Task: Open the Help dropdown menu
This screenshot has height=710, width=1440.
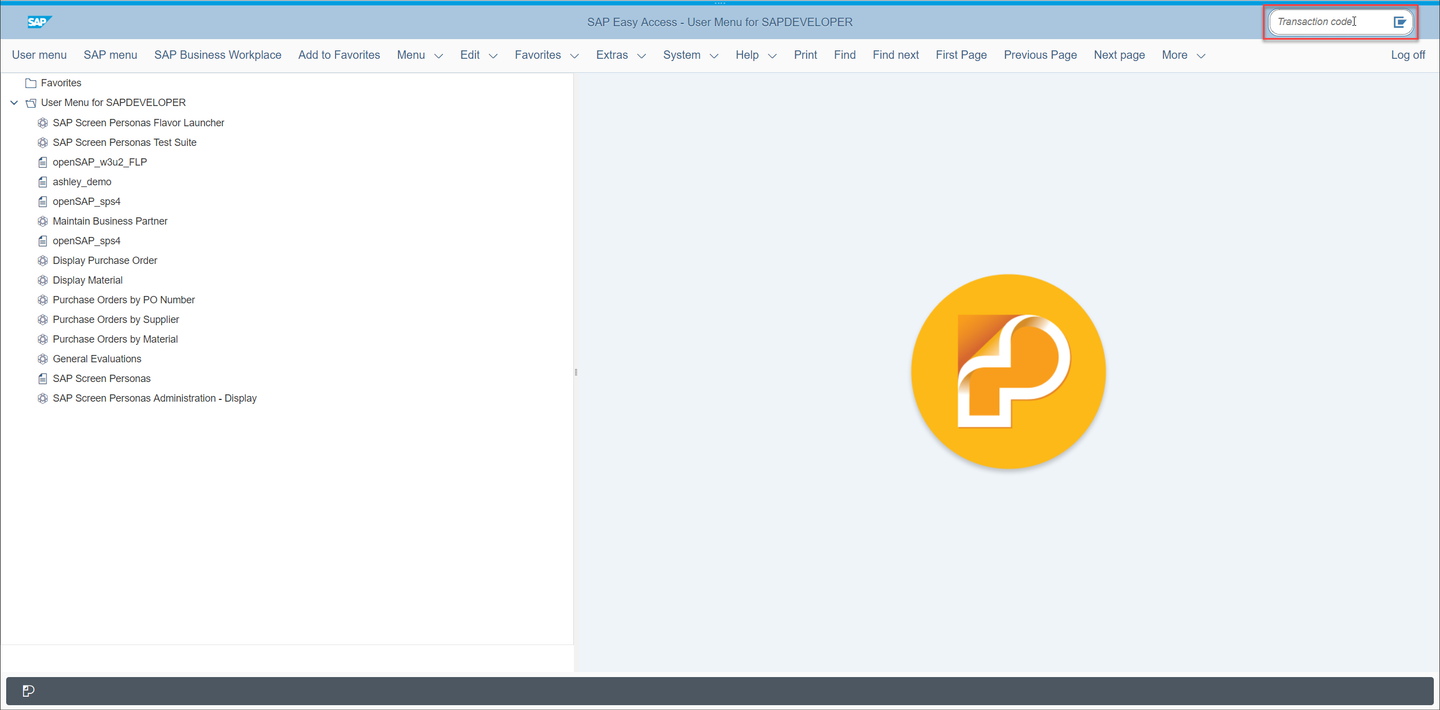Action: [756, 55]
